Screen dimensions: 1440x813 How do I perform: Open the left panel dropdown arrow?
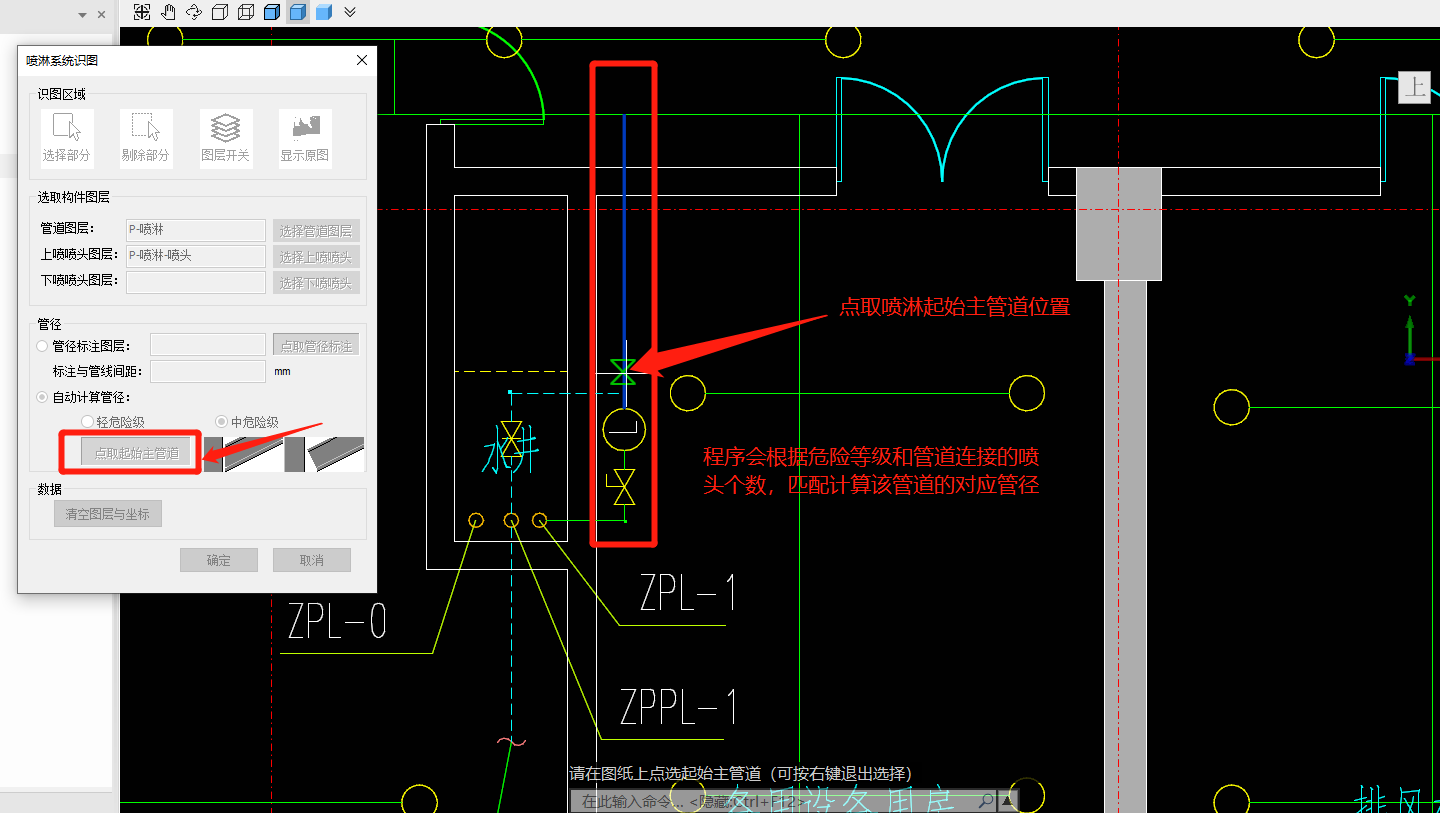82,15
